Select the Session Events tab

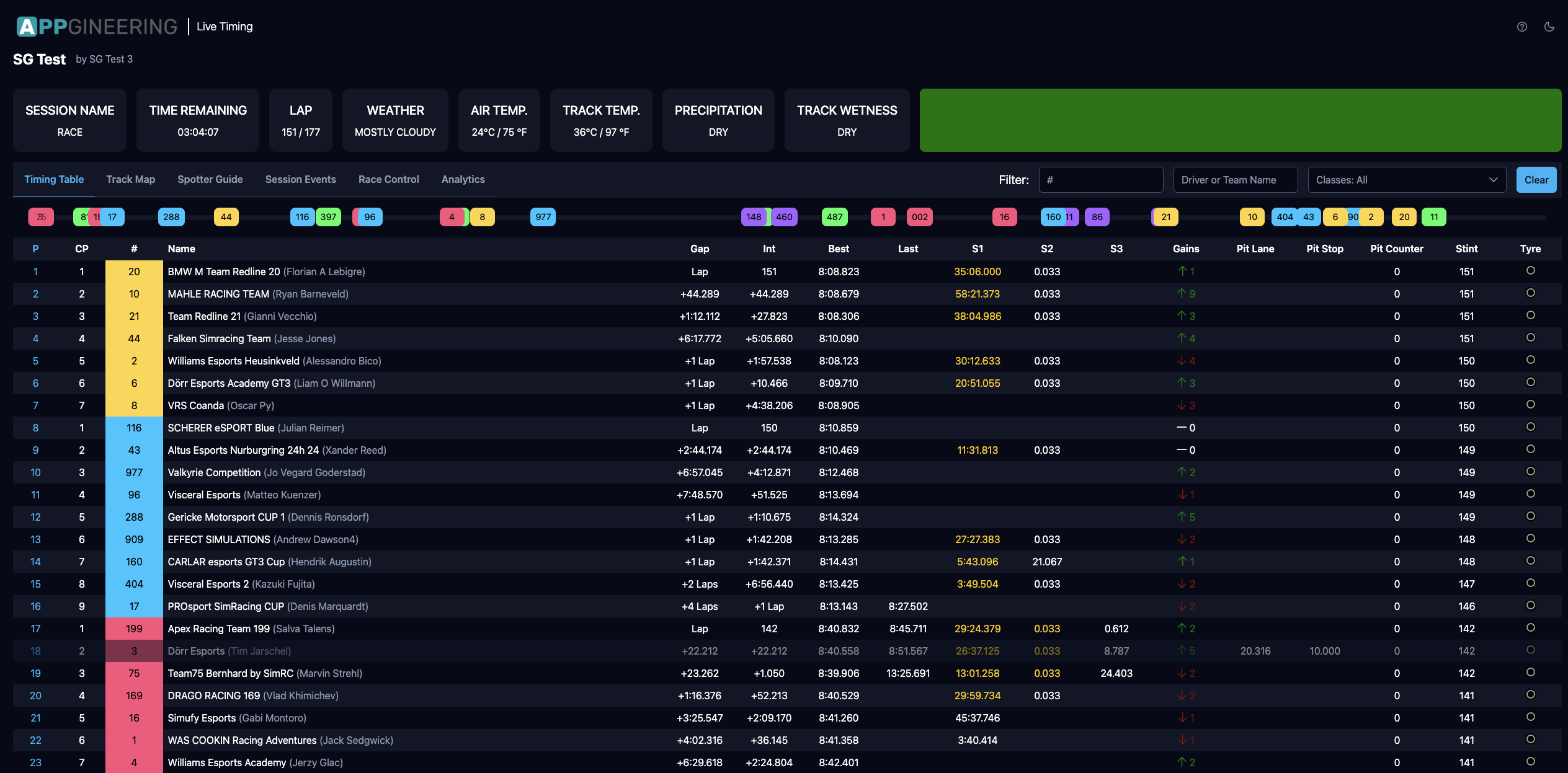300,179
